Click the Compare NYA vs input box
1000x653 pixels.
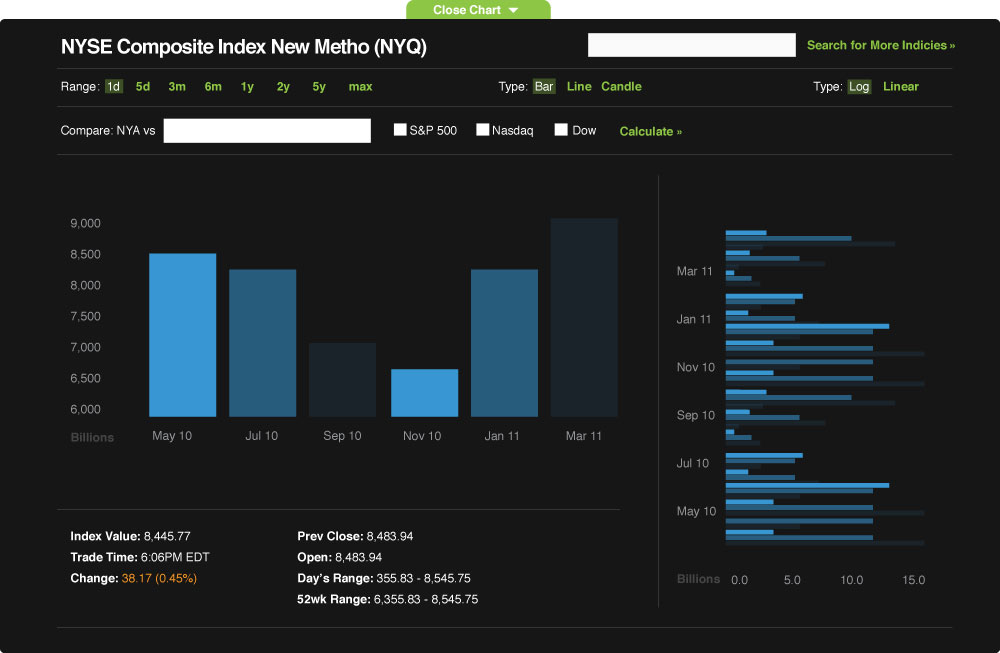click(267, 131)
